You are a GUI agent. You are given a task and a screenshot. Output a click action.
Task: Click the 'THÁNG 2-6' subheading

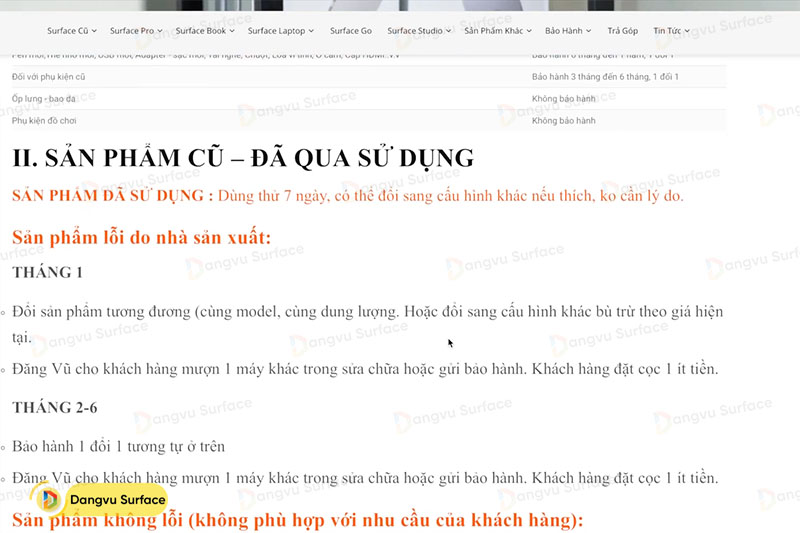coord(55,408)
